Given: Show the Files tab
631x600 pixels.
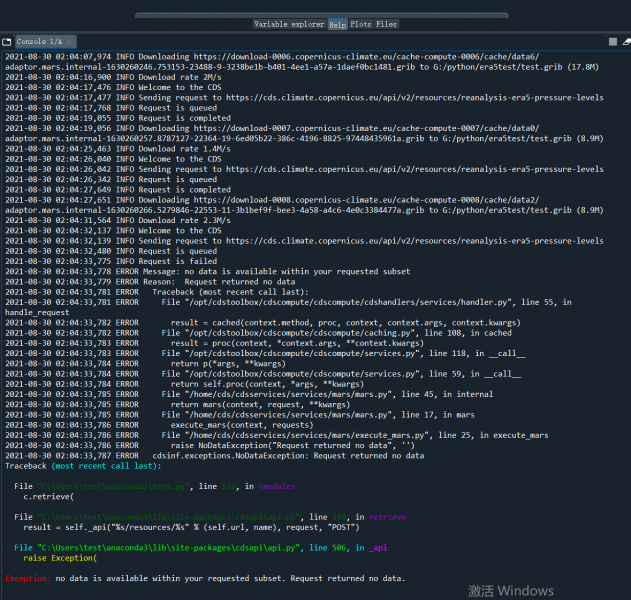Looking at the screenshot, I should [386, 23].
